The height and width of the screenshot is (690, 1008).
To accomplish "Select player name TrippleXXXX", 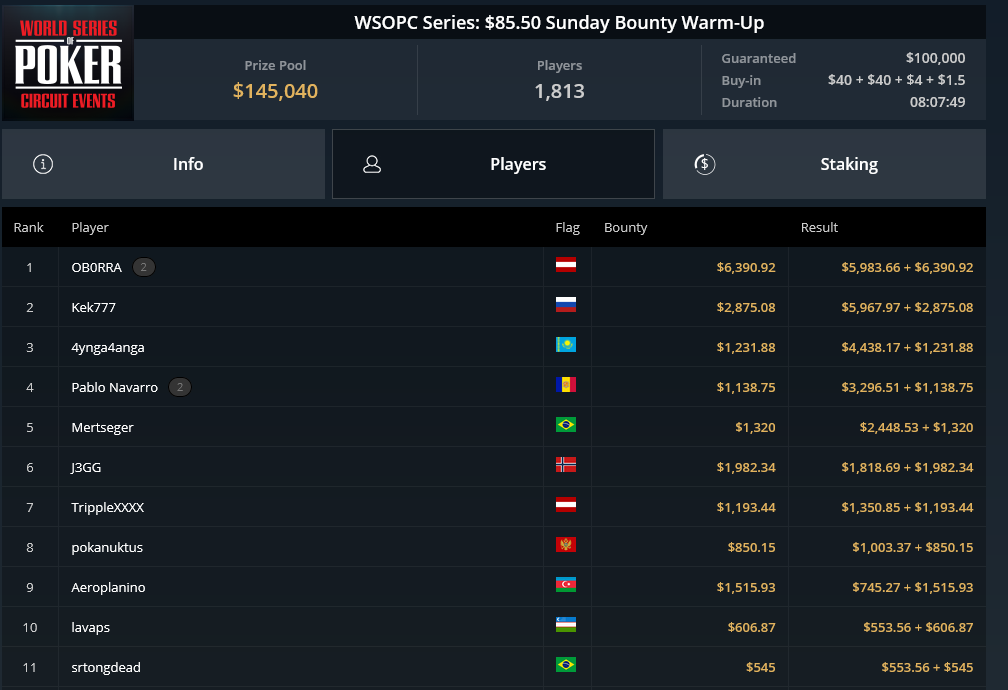I will [108, 507].
